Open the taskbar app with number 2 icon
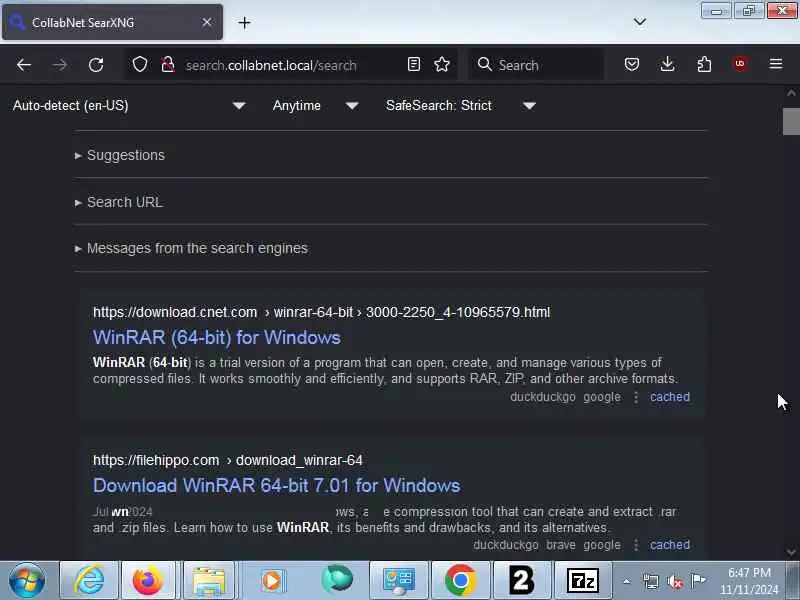The width and height of the screenshot is (800, 600). coord(521,581)
